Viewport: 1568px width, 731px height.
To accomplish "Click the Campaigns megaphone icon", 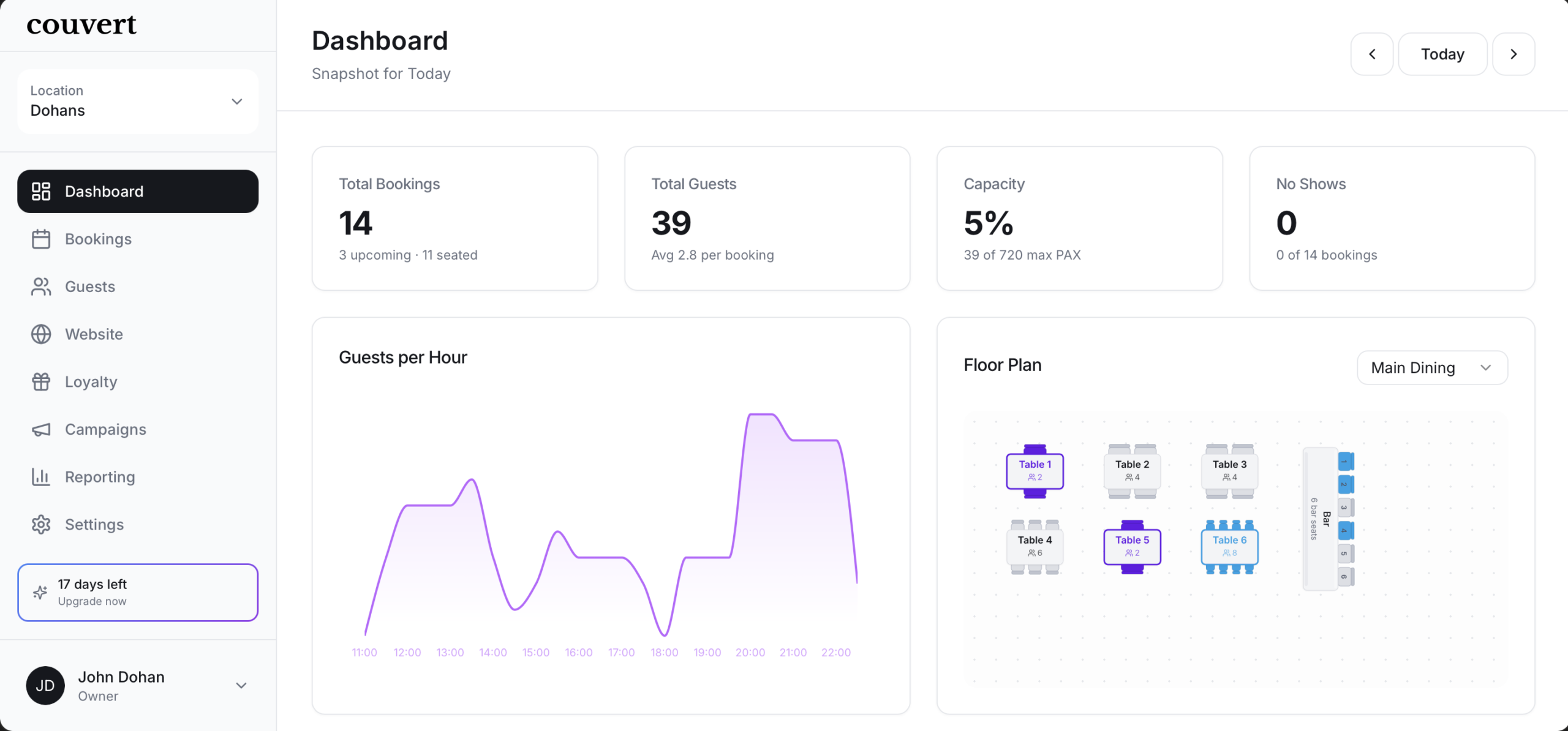I will click(40, 429).
